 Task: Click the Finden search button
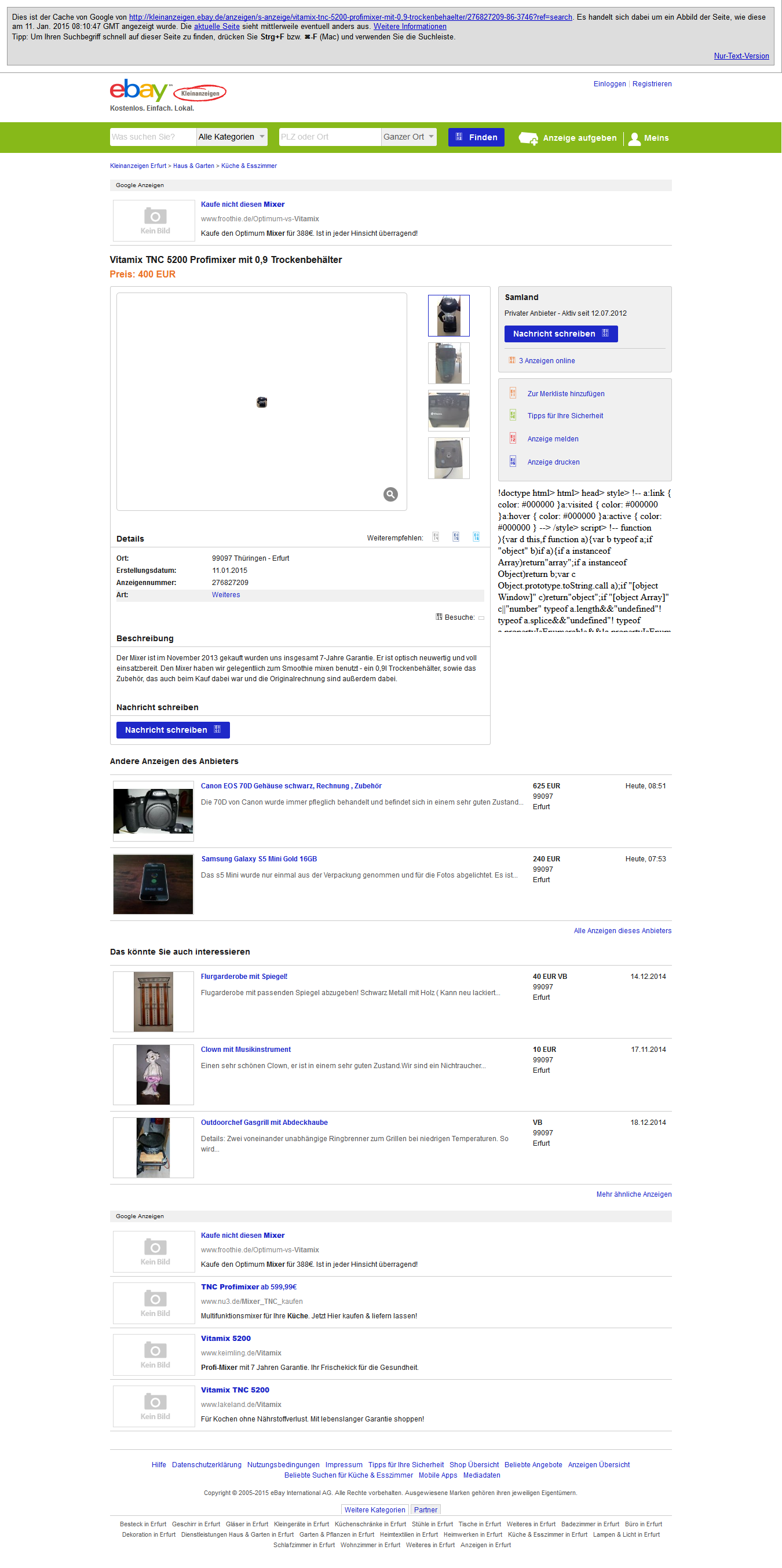pos(477,137)
